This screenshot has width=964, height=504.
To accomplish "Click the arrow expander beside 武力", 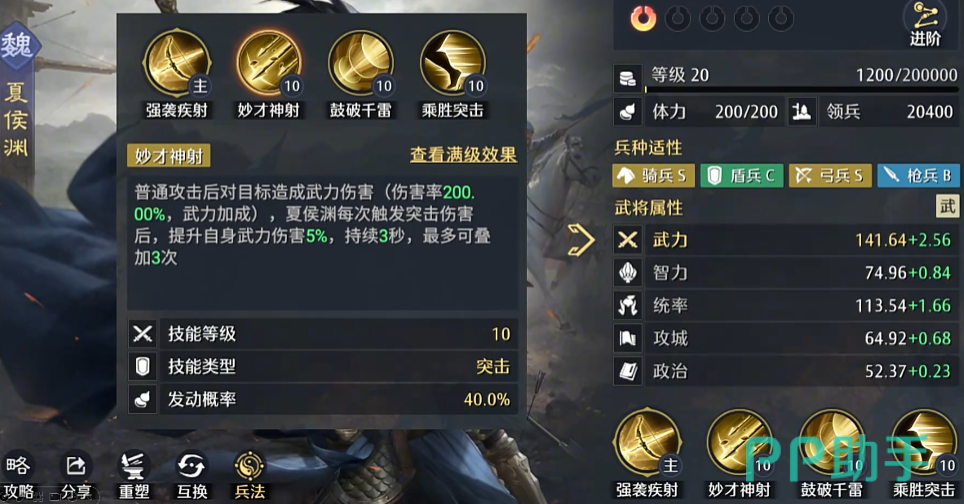I will pos(581,240).
